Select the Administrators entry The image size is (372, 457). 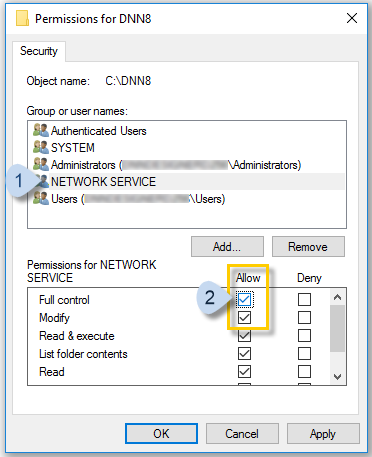(176, 165)
